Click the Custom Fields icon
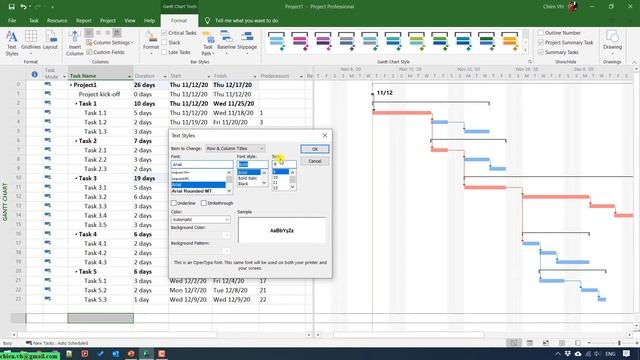The width and height of the screenshot is (640, 360). [89, 52]
